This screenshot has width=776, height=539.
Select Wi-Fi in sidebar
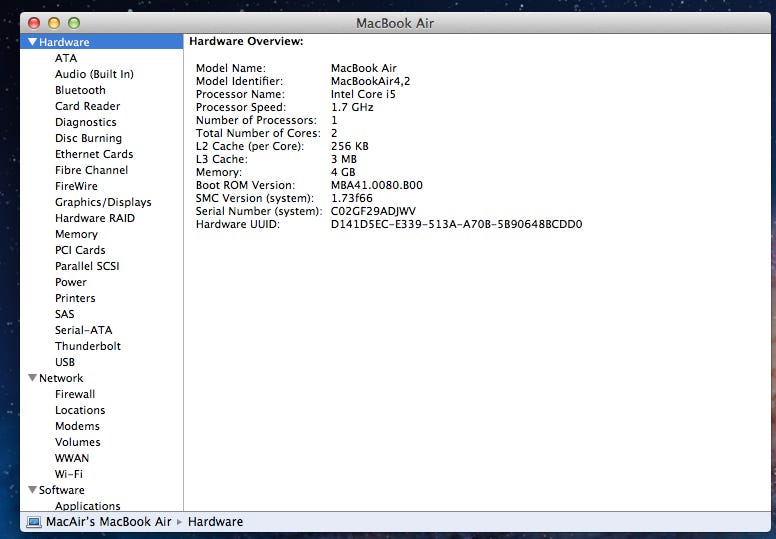[69, 474]
